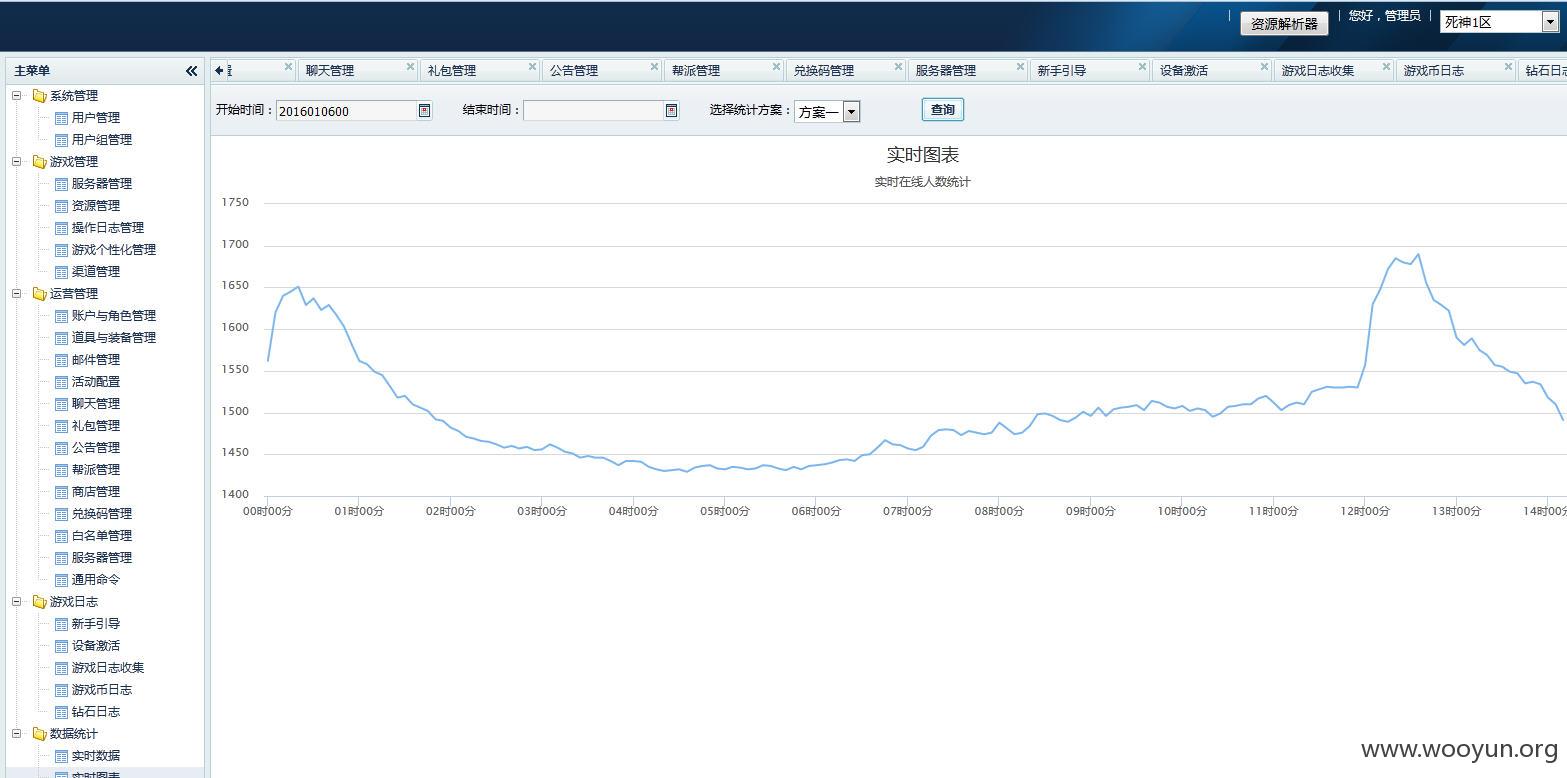Switch to the 游戏日志收集 tab
The image size is (1567, 778).
[x=1318, y=71]
